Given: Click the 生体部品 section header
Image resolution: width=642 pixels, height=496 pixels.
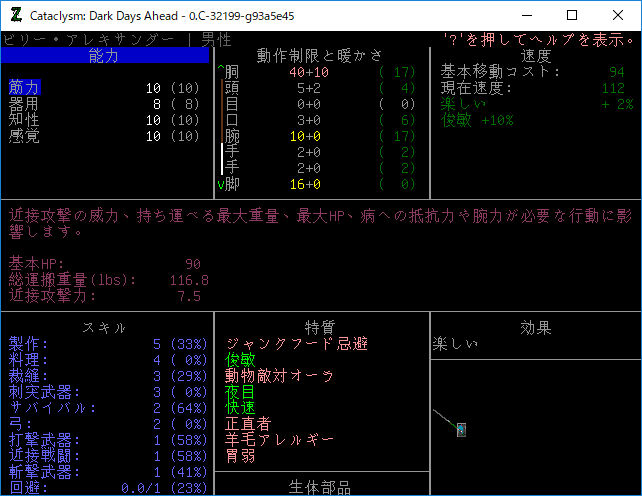Looking at the screenshot, I should [320, 487].
